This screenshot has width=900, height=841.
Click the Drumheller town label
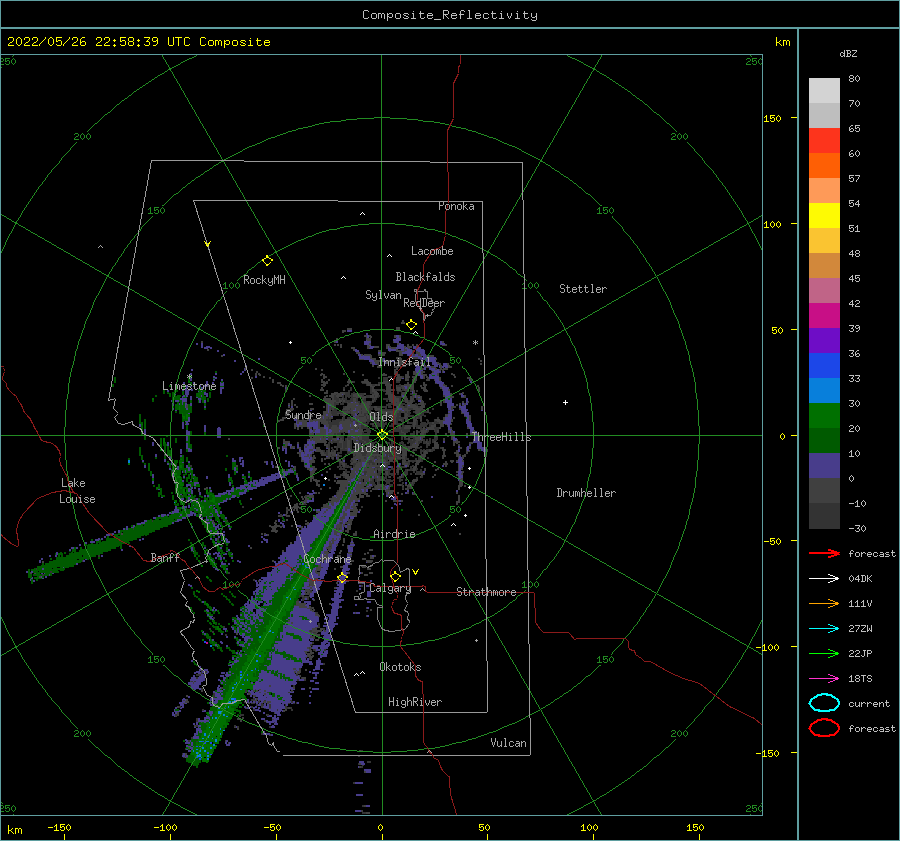[586, 493]
